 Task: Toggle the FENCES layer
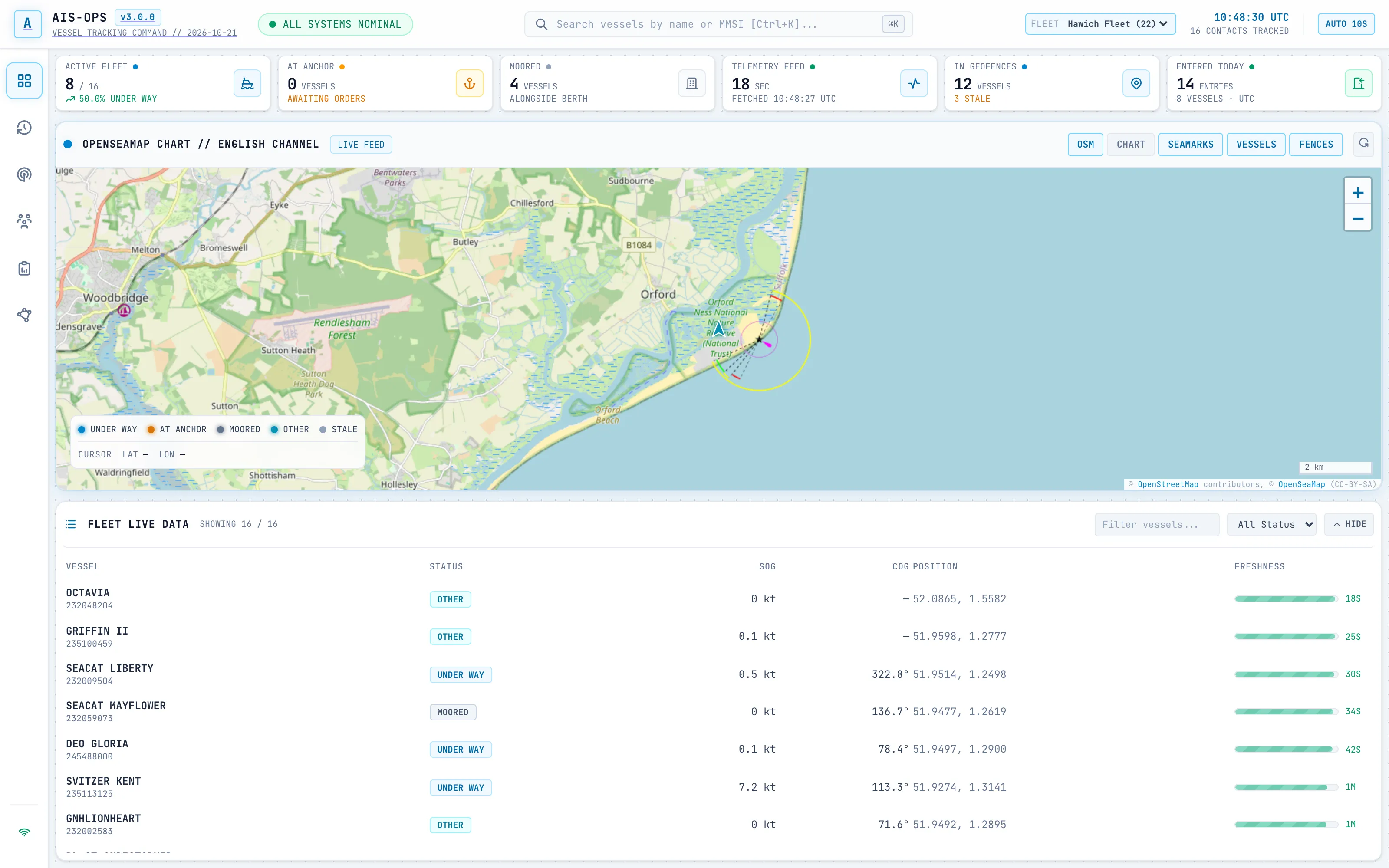1316,144
